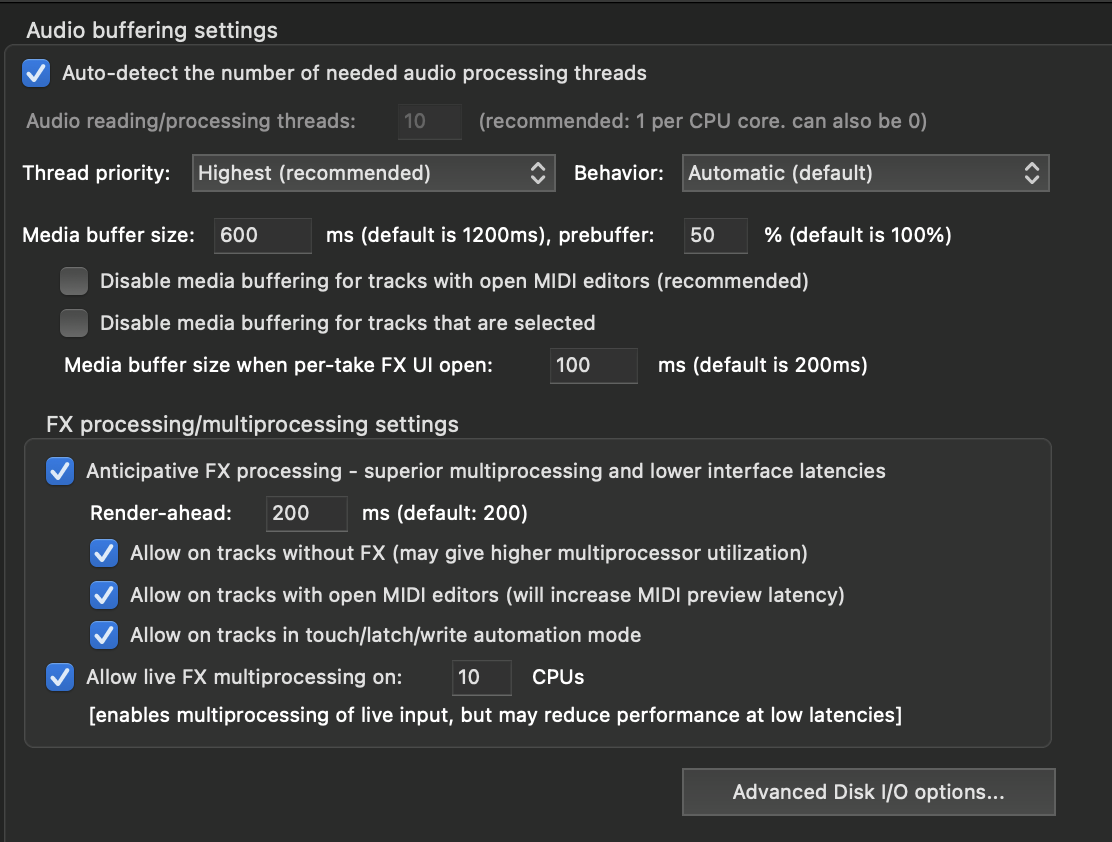Click the 'ms (default: 200)' text

point(445,513)
